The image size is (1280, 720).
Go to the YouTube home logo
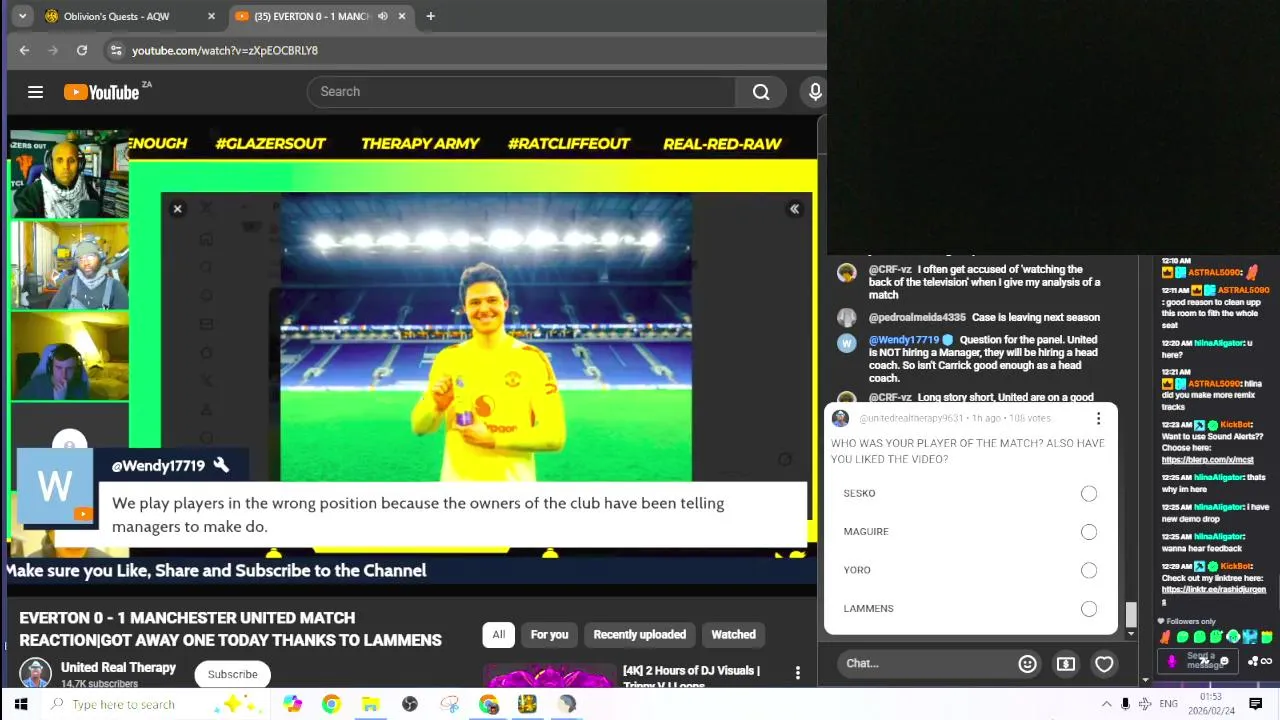point(102,92)
